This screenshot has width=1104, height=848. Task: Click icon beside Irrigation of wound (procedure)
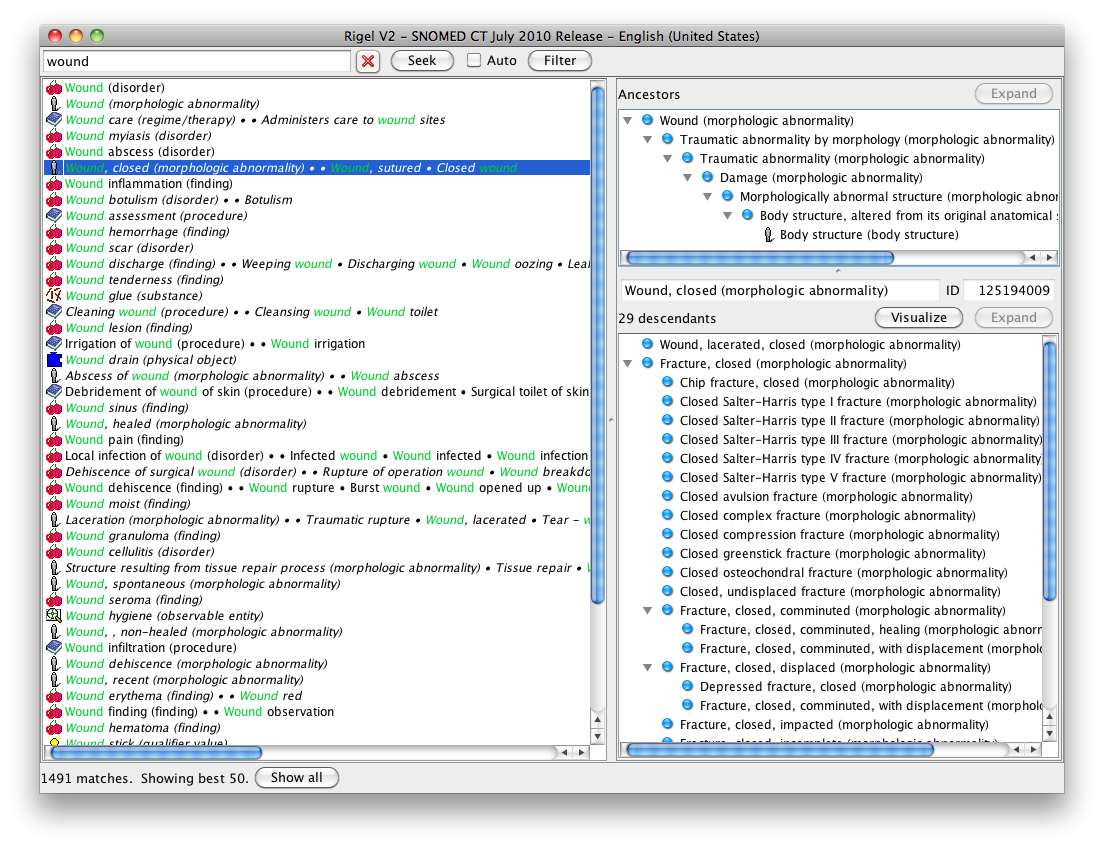tap(54, 344)
